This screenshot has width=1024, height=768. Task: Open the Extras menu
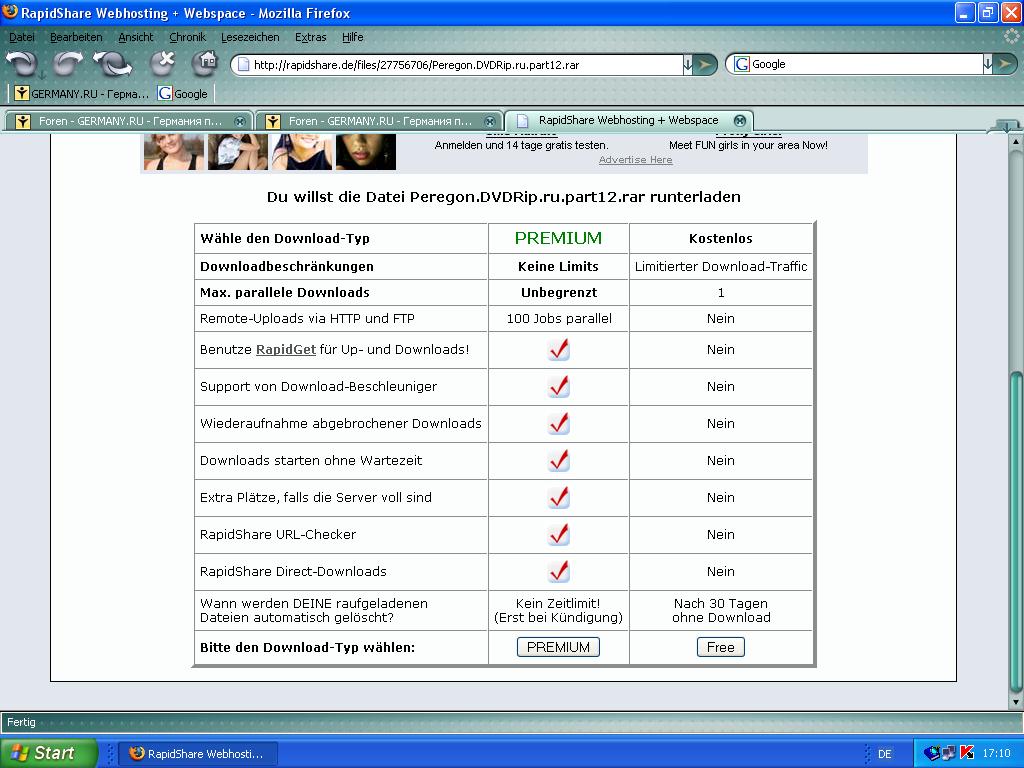pyautogui.click(x=310, y=37)
